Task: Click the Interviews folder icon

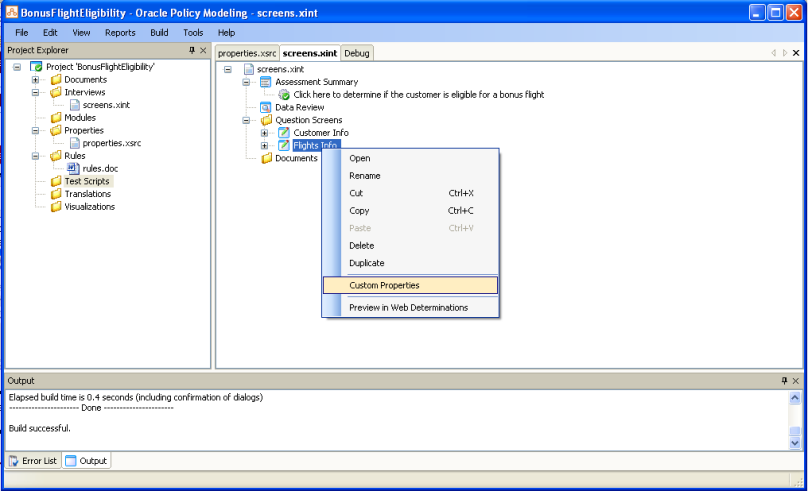Action: click(56, 92)
